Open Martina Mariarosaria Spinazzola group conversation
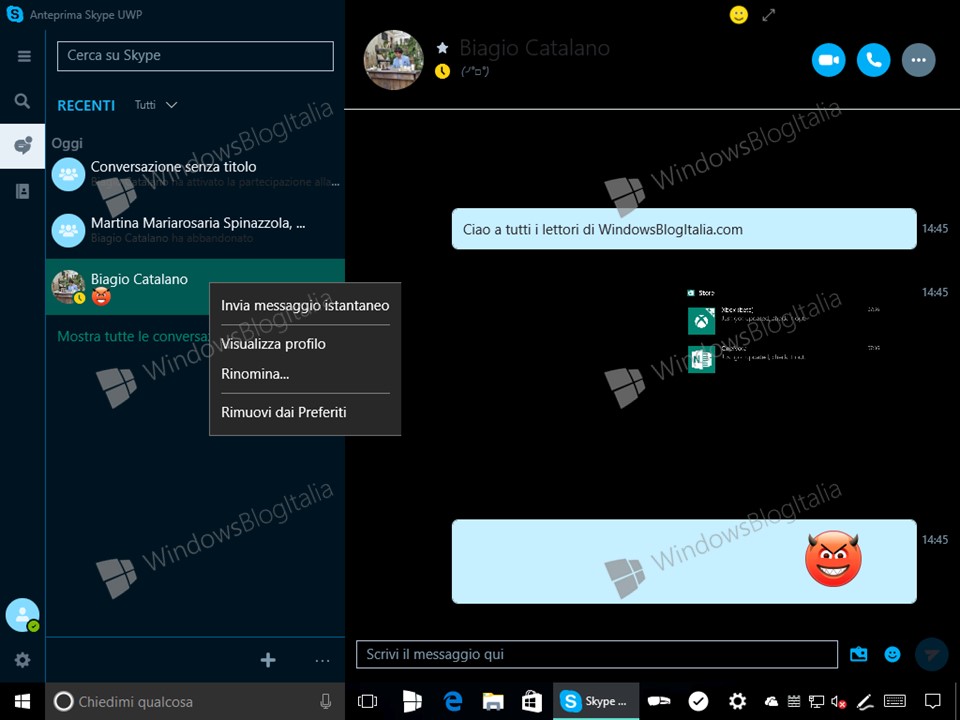 pos(195,230)
